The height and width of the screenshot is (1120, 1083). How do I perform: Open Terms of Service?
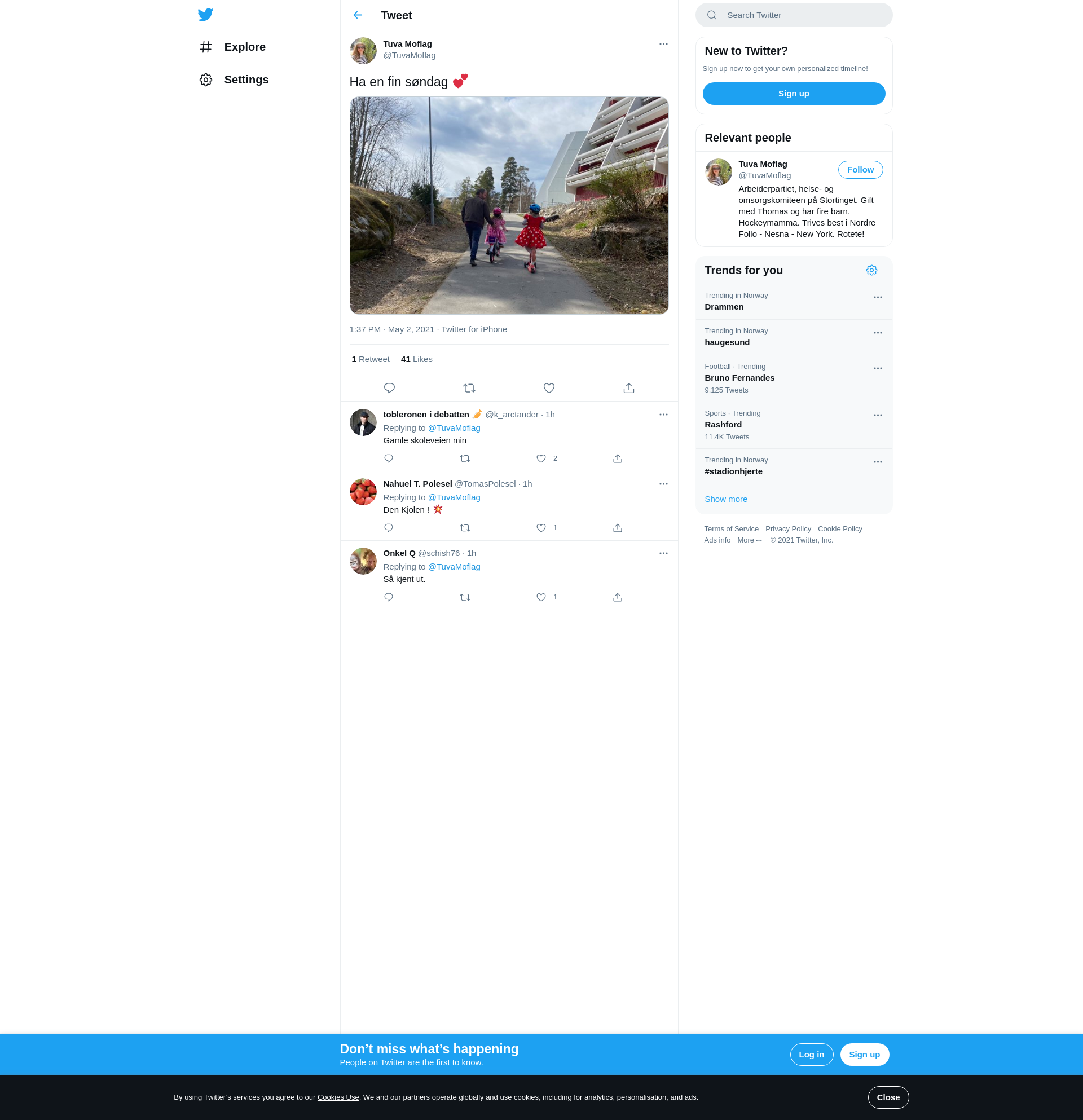point(731,528)
